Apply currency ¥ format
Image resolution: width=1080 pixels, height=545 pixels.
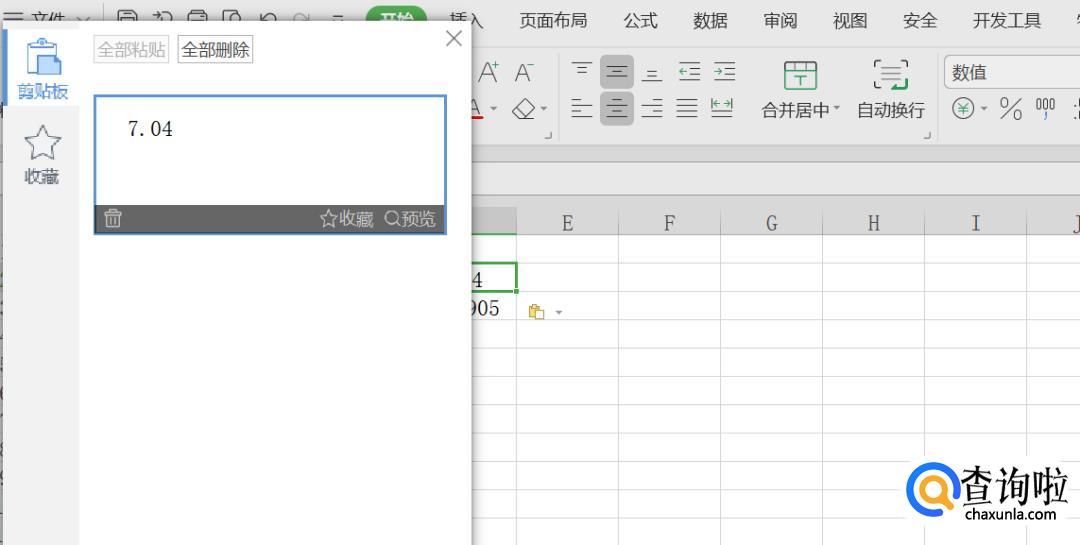[x=963, y=109]
